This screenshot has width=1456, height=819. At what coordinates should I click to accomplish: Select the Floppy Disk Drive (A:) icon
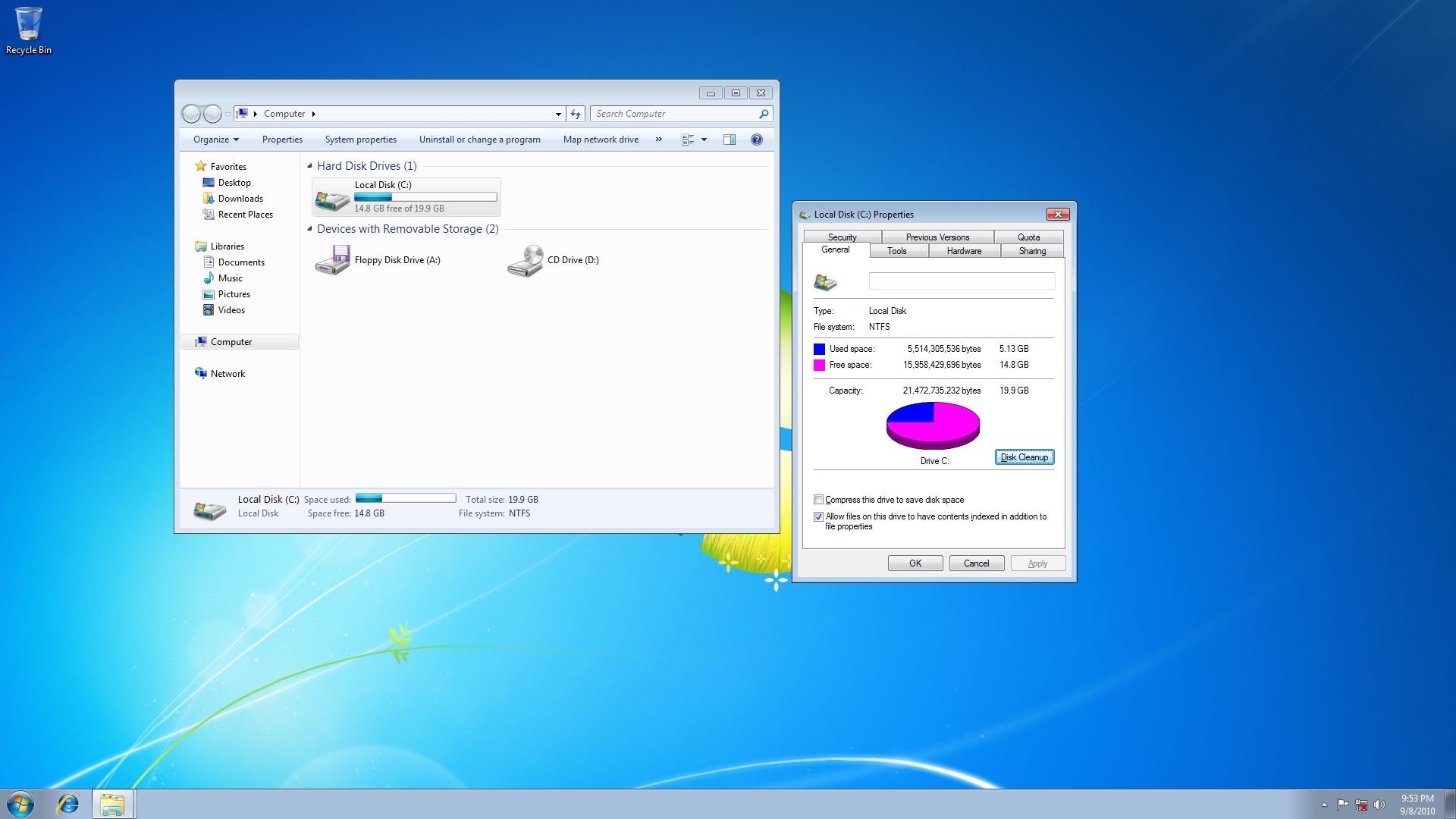[332, 260]
